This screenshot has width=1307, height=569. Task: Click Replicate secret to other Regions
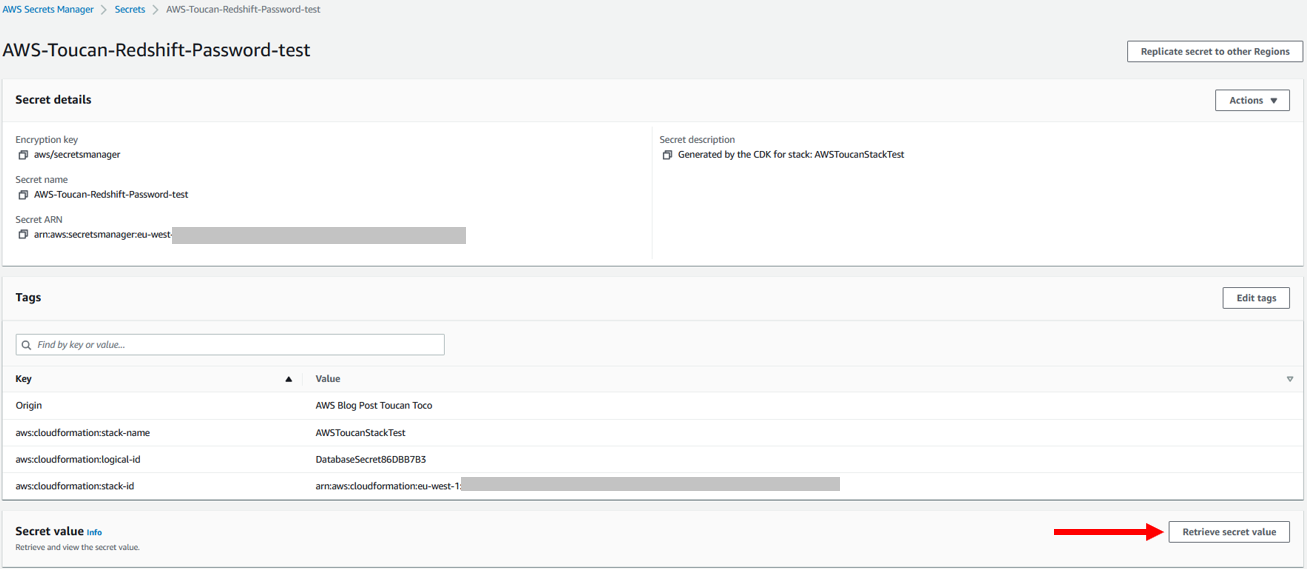click(x=1215, y=52)
